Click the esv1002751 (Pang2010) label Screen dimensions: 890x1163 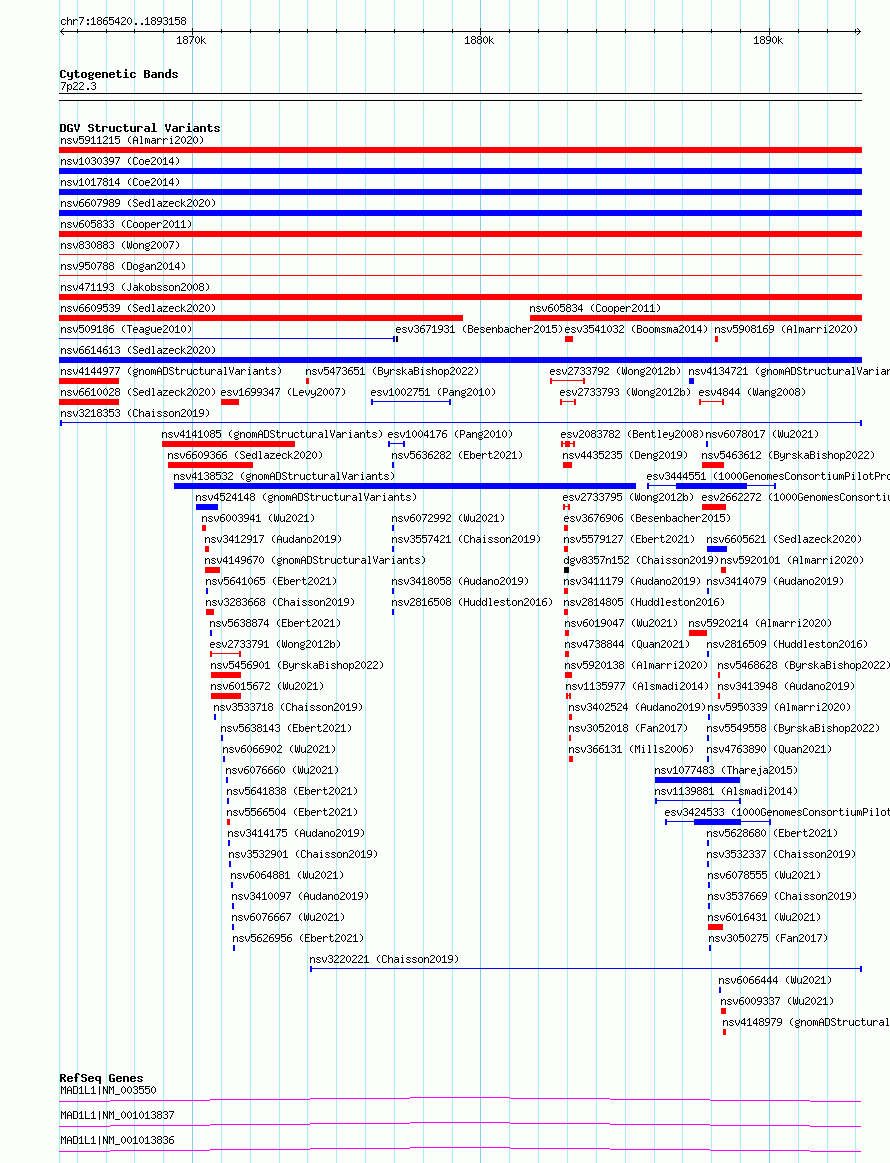(x=433, y=392)
